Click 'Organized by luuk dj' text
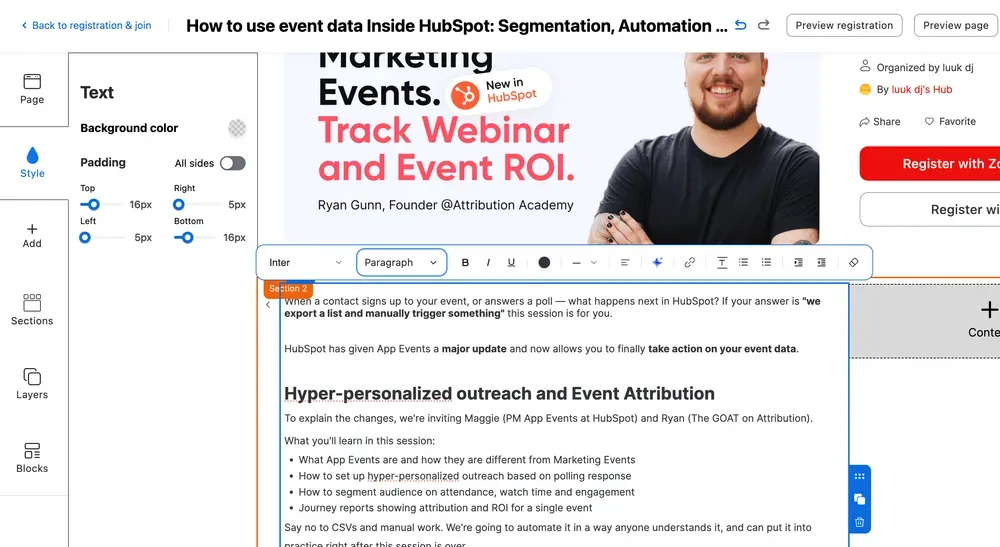Image resolution: width=1000 pixels, height=547 pixels. [925, 68]
